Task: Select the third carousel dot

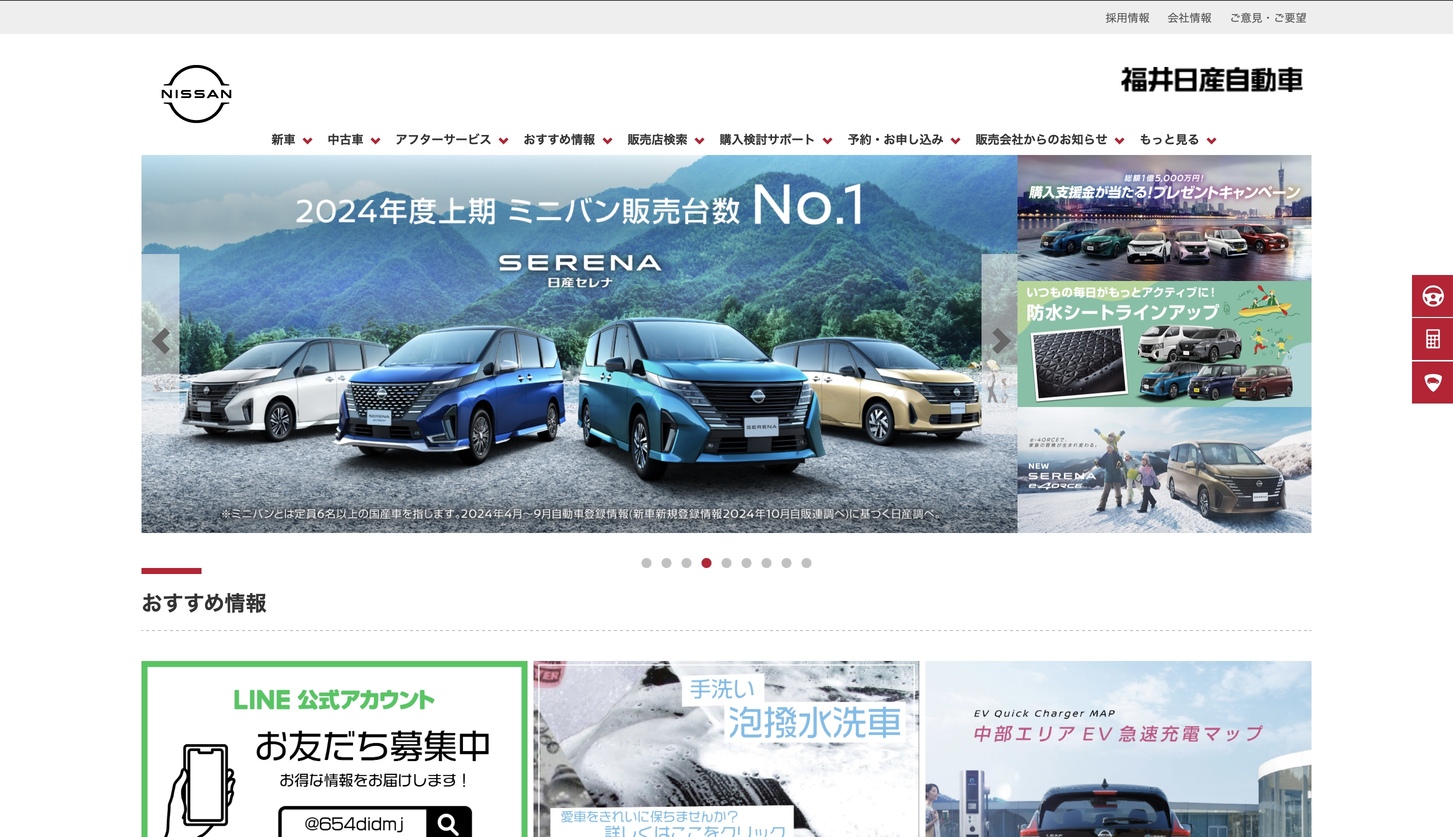Action: coord(686,563)
